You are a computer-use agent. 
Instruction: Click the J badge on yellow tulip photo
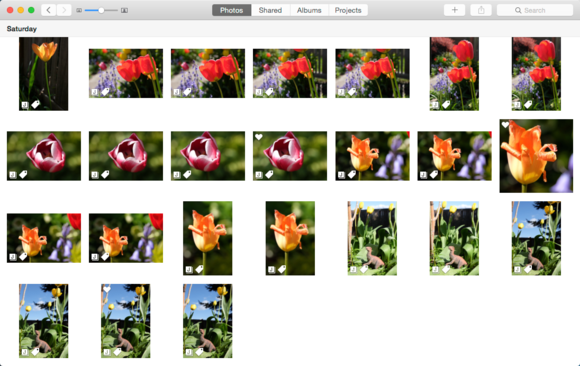pos(24,105)
